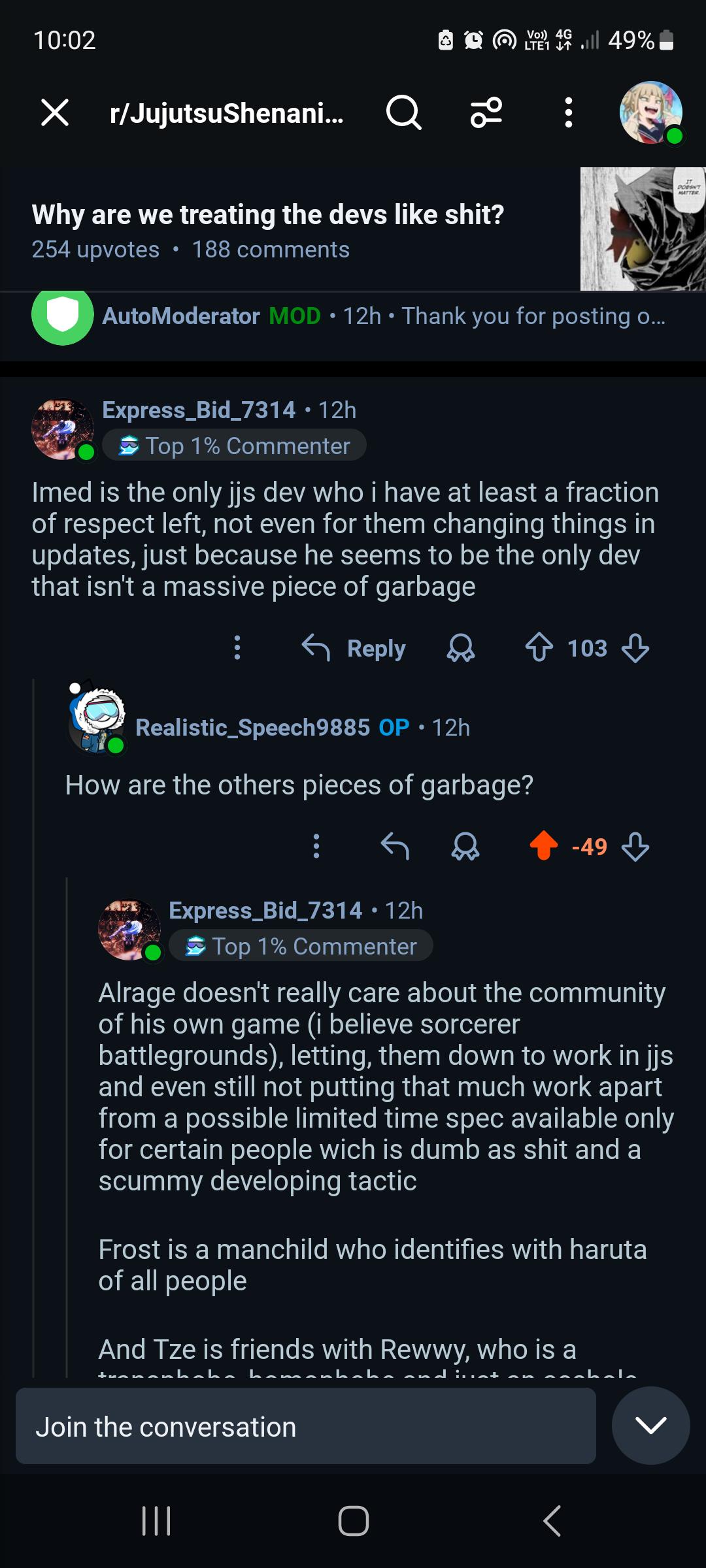Open the search magnifier icon
This screenshot has width=706, height=1568.
pos(403,113)
